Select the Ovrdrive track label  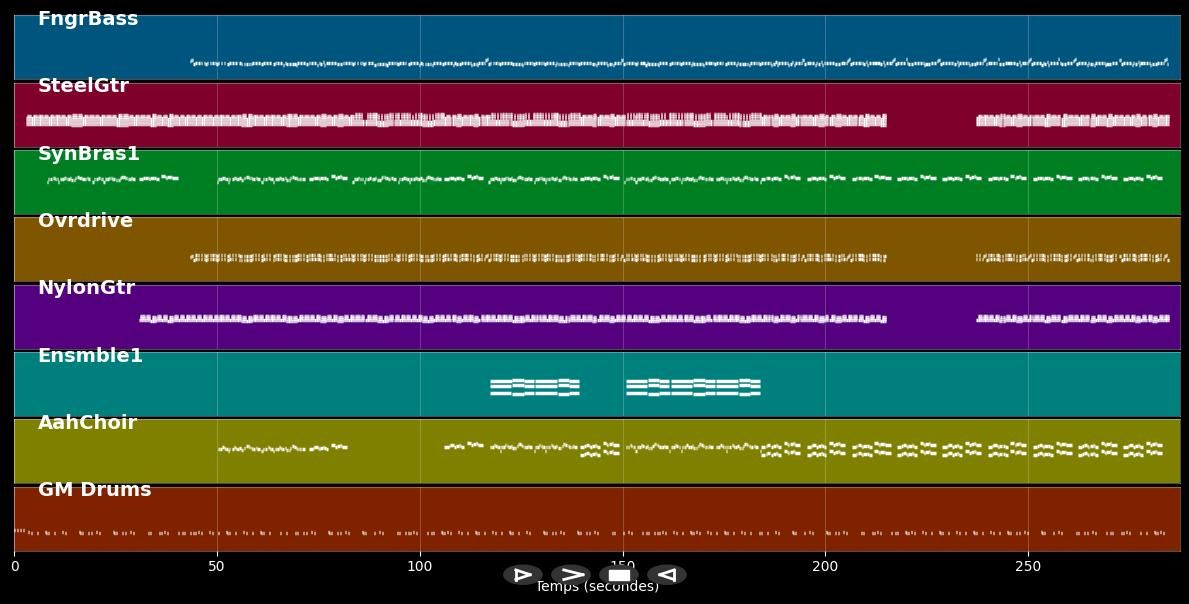pos(85,220)
